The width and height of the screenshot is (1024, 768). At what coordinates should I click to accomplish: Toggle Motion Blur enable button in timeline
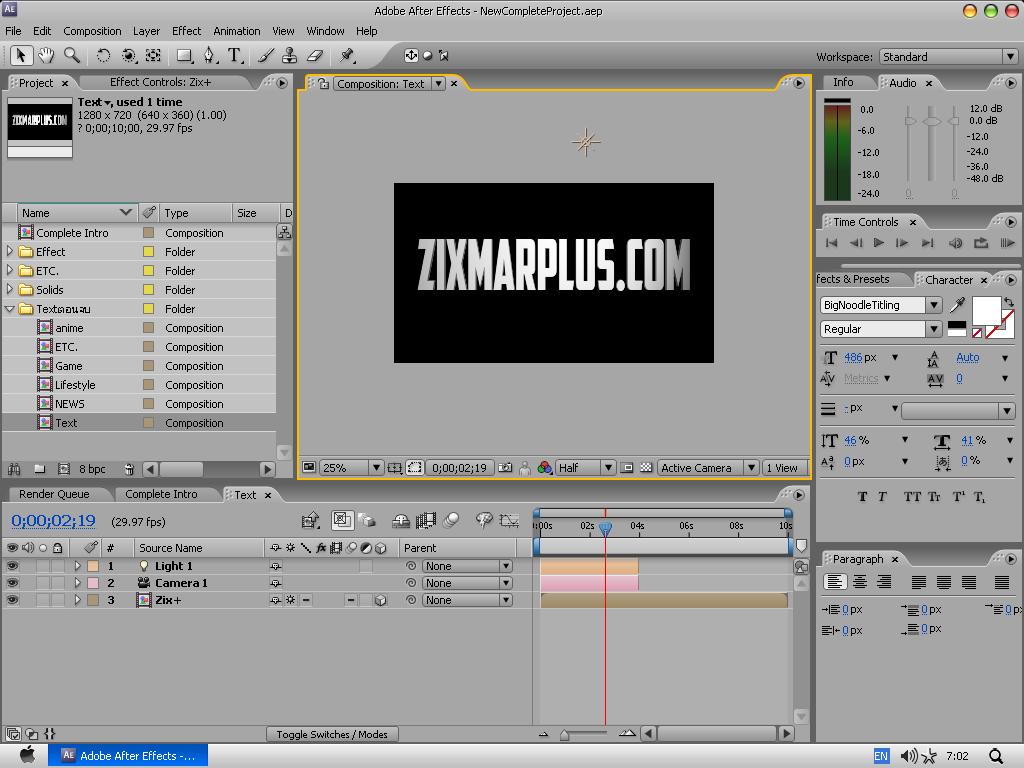451,520
